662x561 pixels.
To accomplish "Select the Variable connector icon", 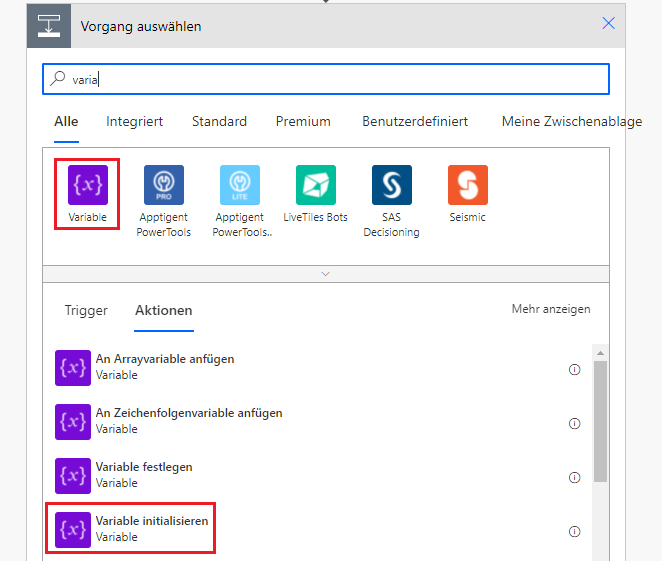I will click(88, 185).
